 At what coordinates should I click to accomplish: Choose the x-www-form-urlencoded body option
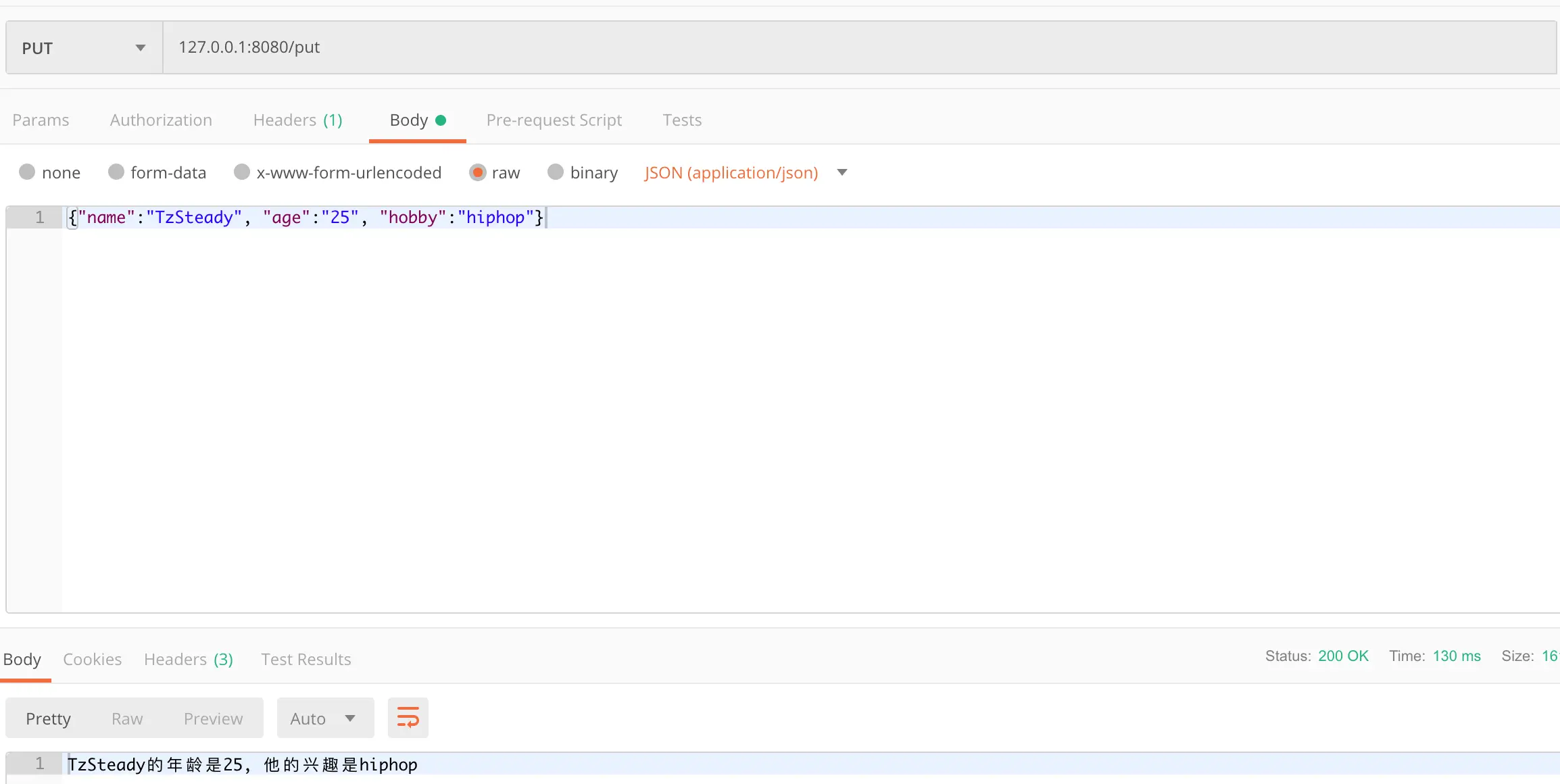click(x=242, y=172)
